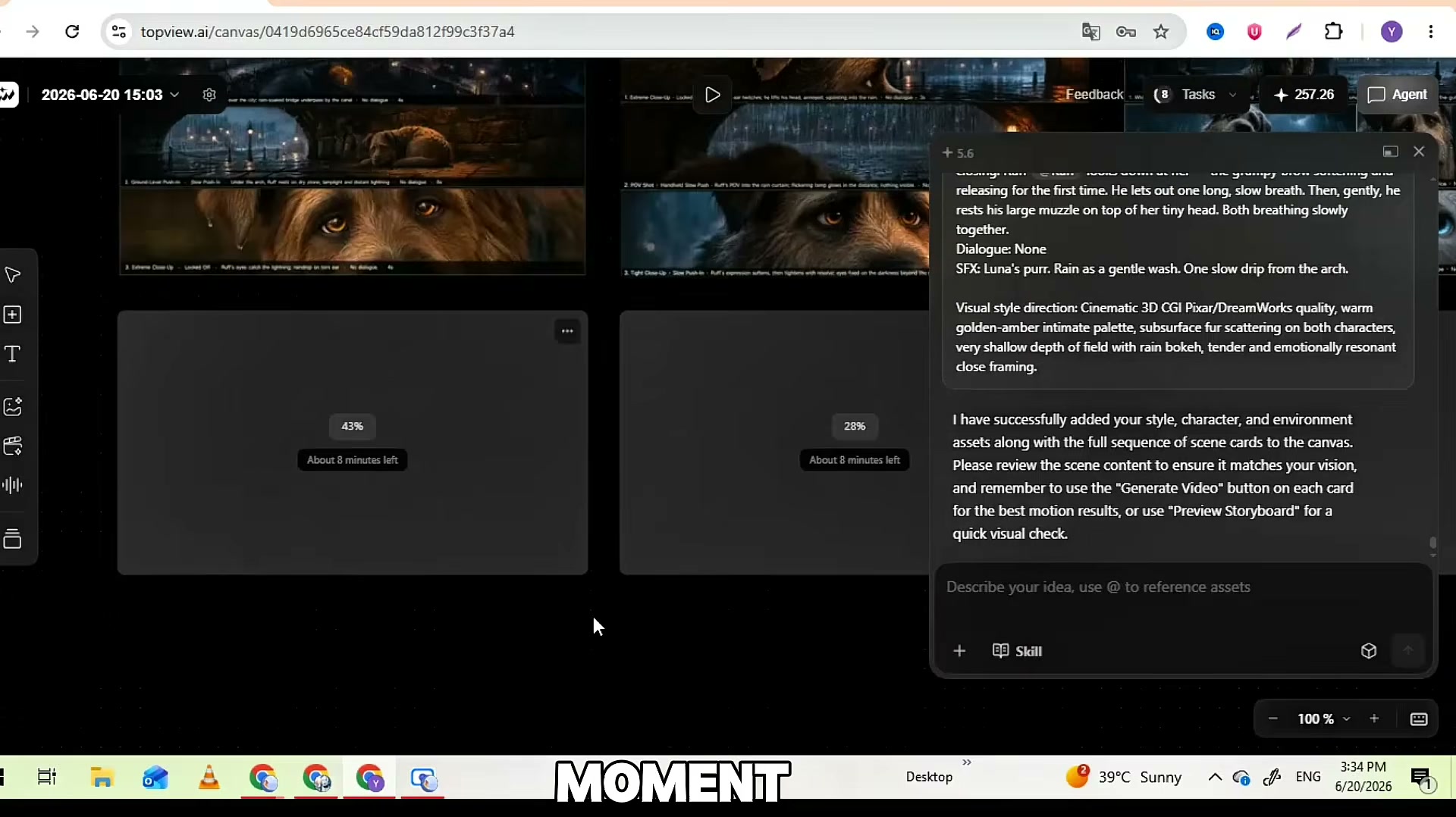Open keyboard shortcuts icon
Screen dimensions: 1456x817
pyautogui.click(x=1419, y=718)
